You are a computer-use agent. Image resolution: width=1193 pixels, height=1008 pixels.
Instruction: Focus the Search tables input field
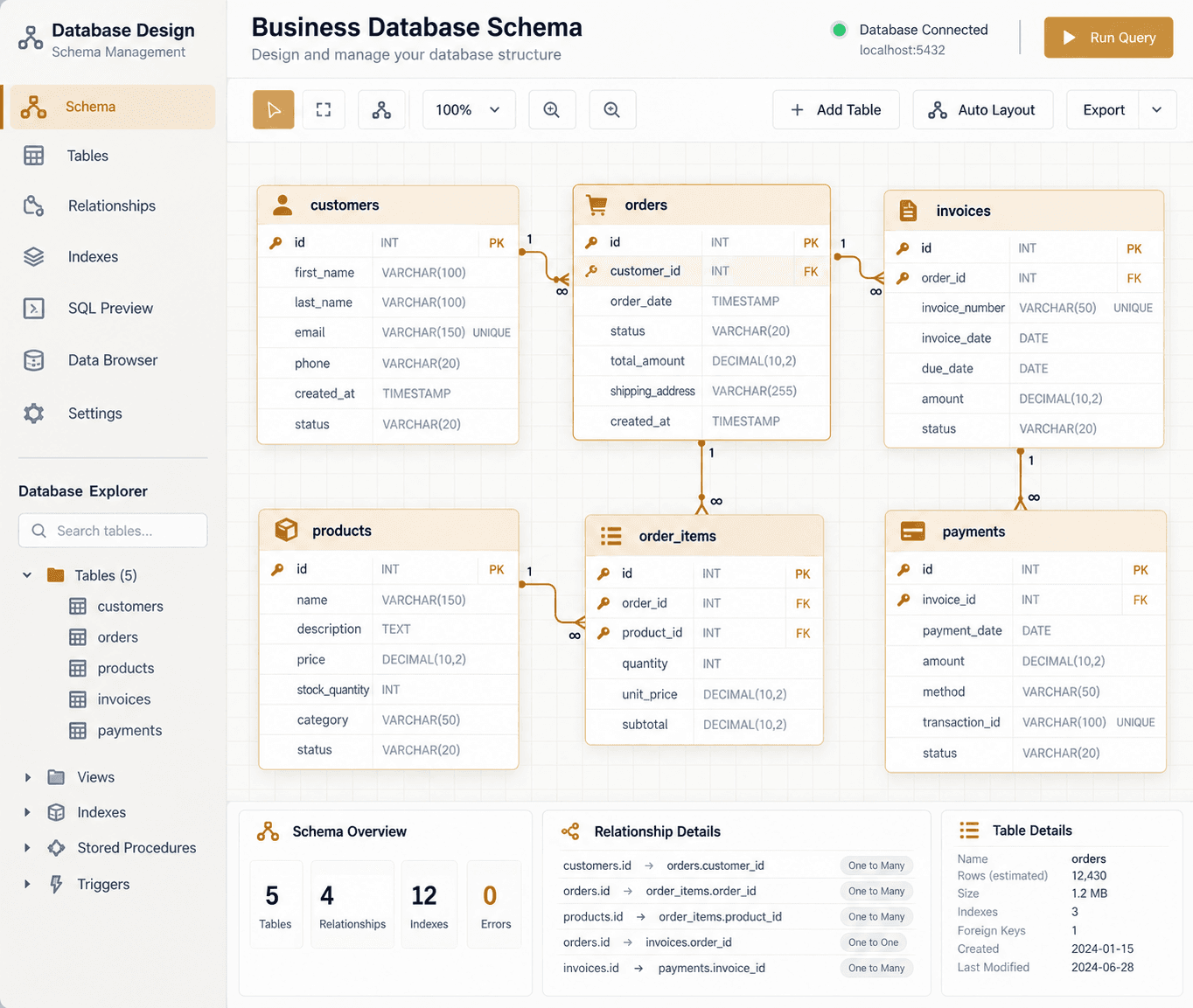(113, 531)
